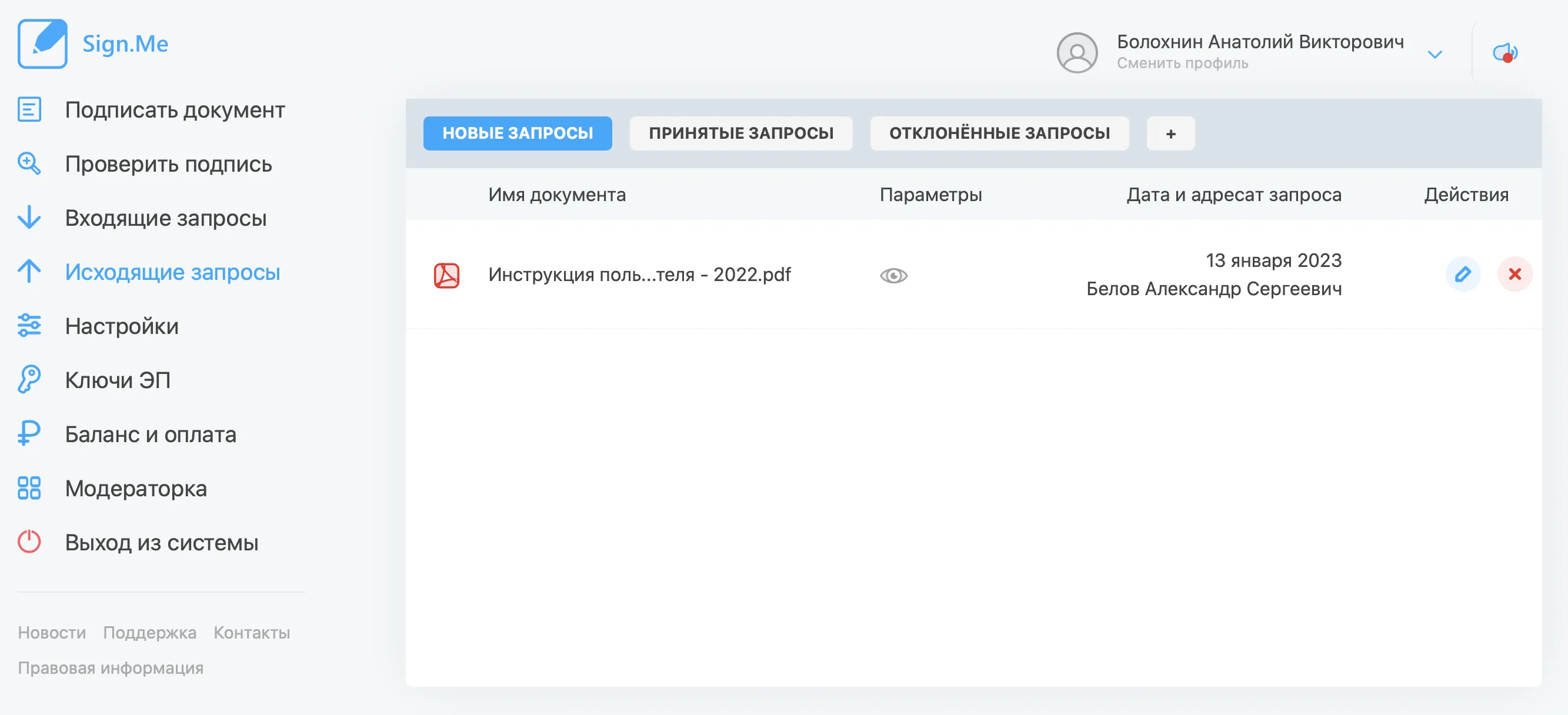Open Модераторка section
1568x715 pixels.
(x=136, y=489)
